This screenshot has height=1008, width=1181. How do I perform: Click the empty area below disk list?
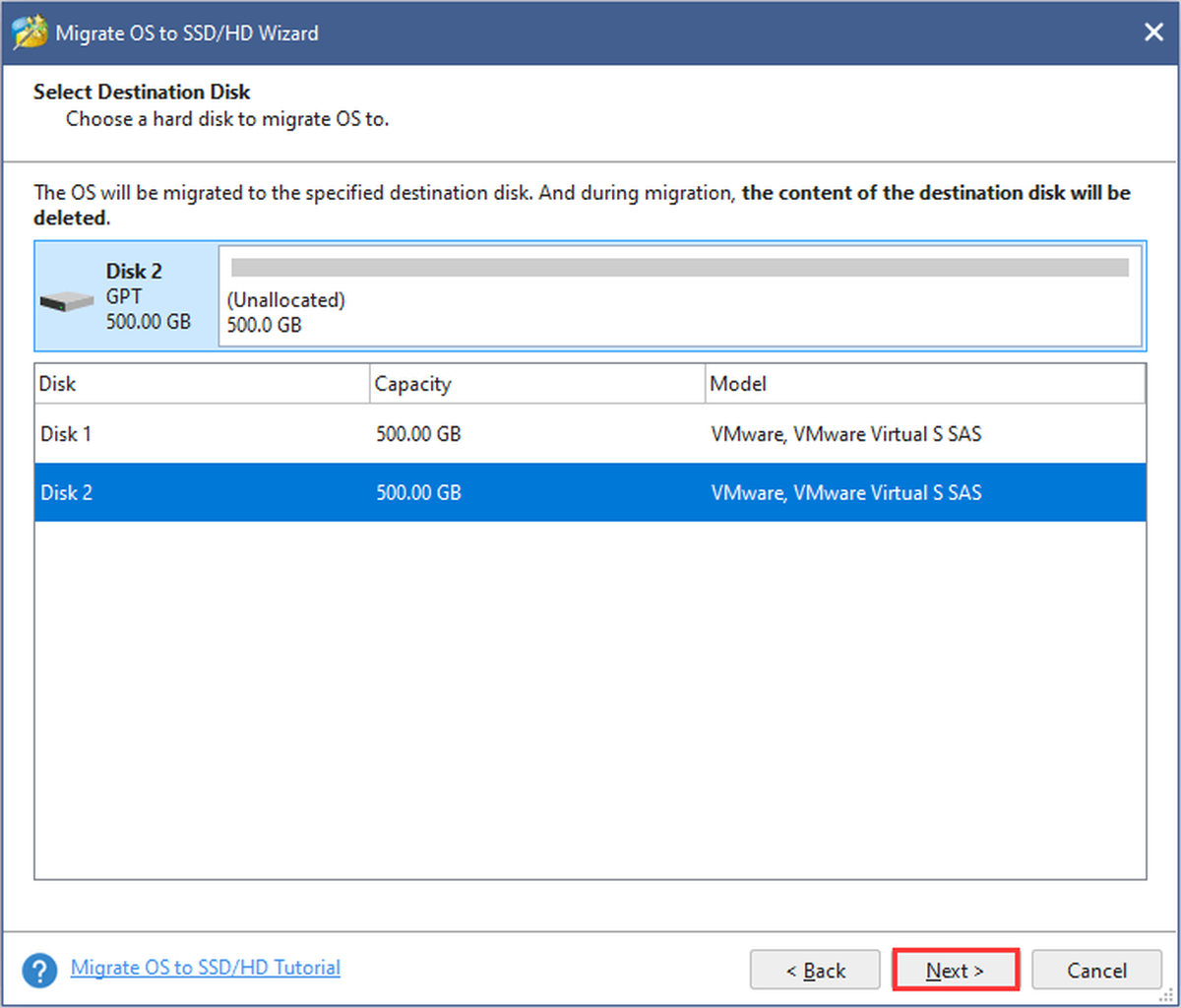coord(590,700)
